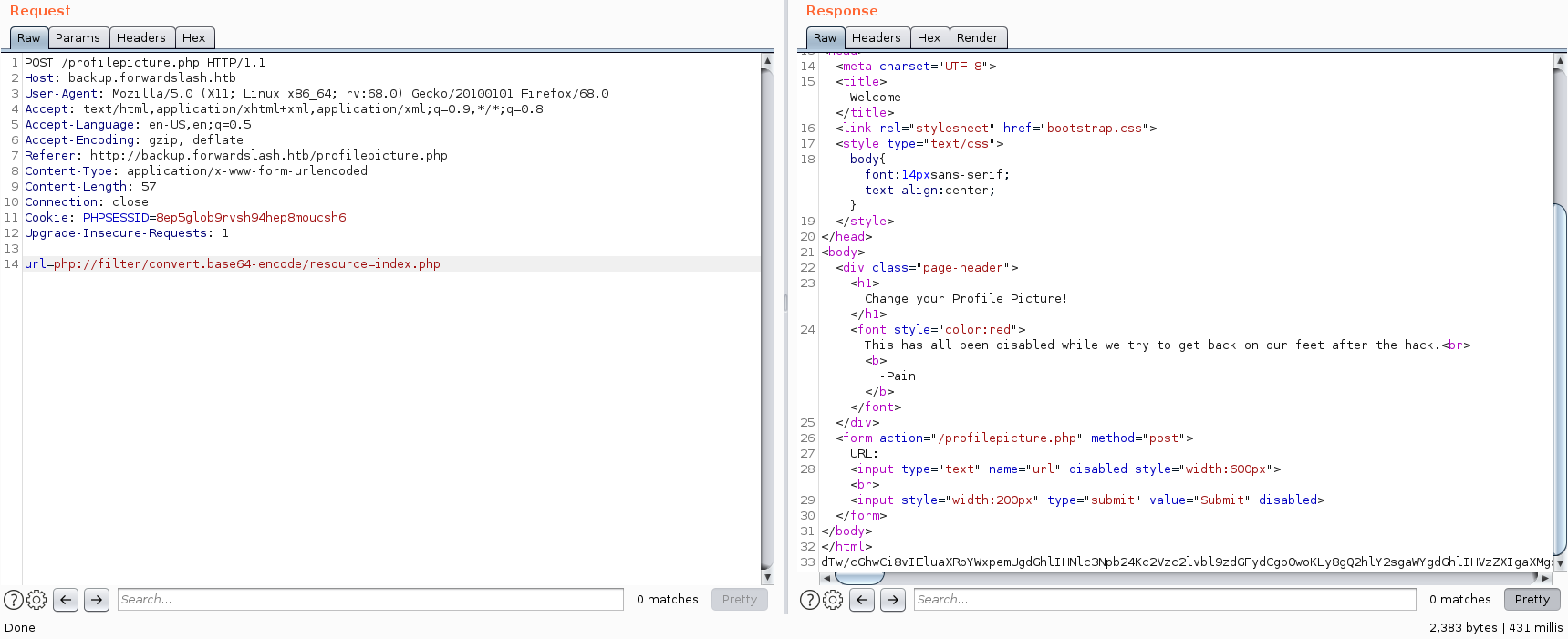The height and width of the screenshot is (639, 1568).
Task: Click Response vertical scrollbar thumb
Action: tap(1560, 378)
